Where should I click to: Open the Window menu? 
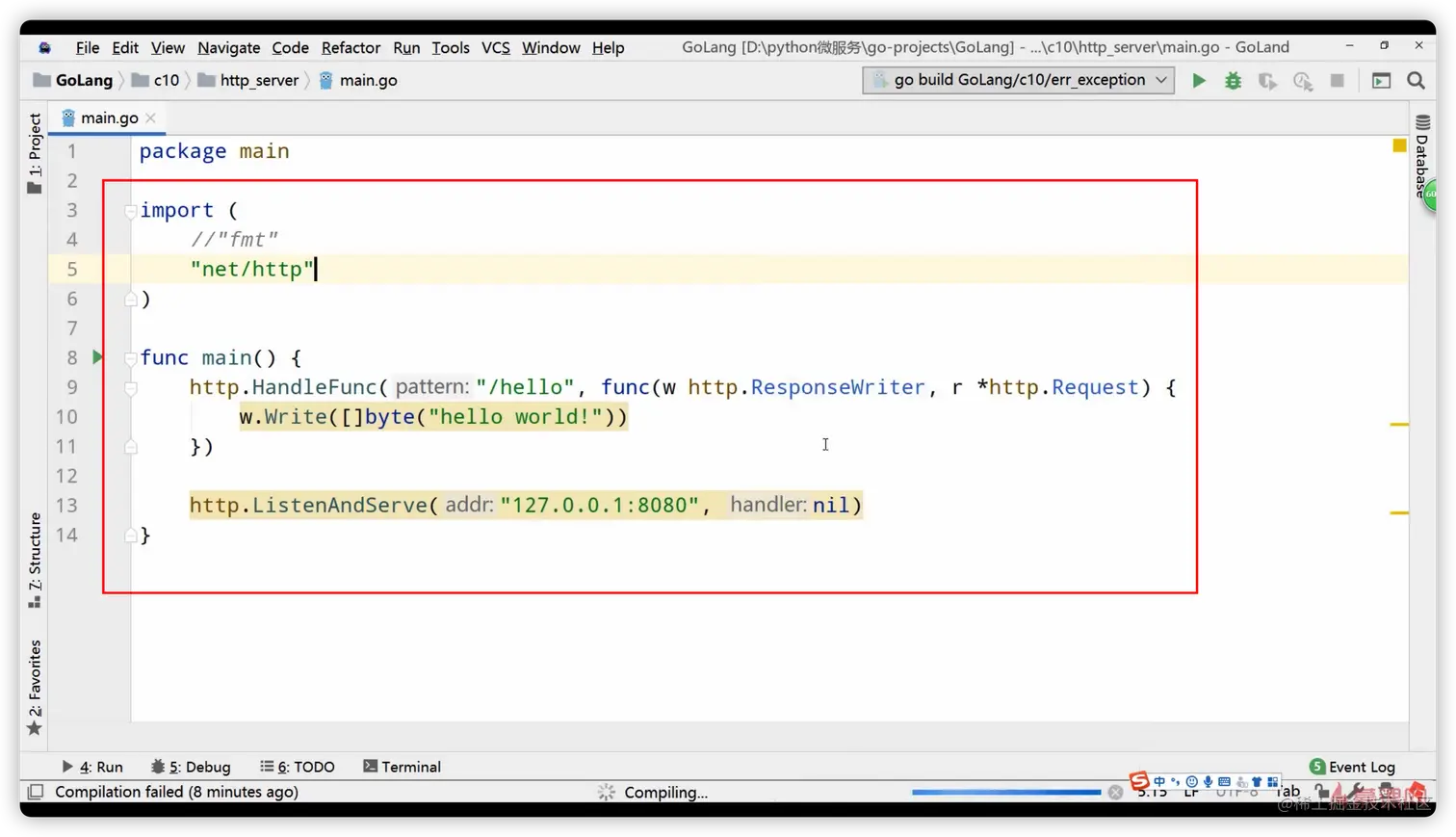(x=551, y=47)
